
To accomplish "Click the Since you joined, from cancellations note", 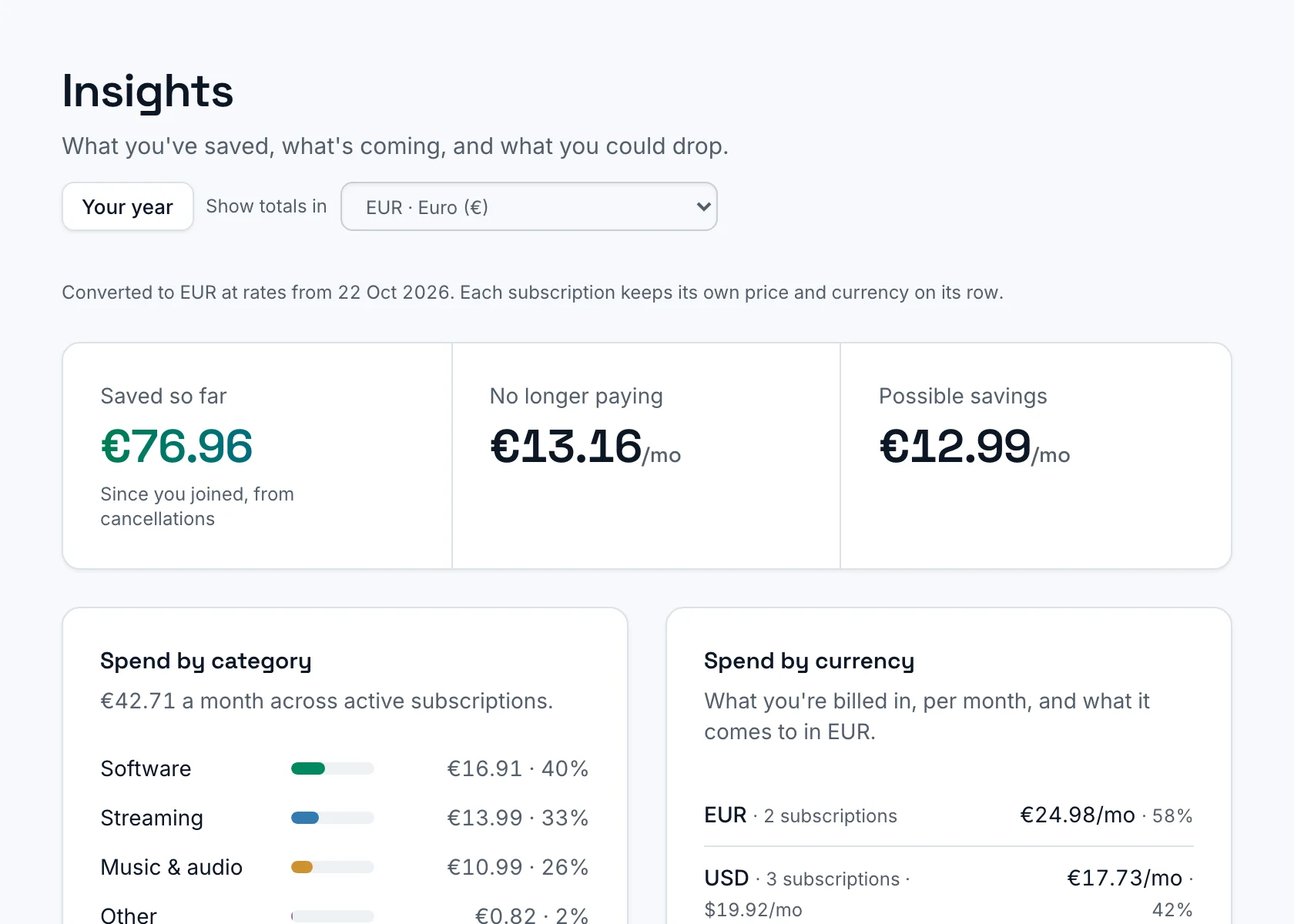I will (x=197, y=507).
